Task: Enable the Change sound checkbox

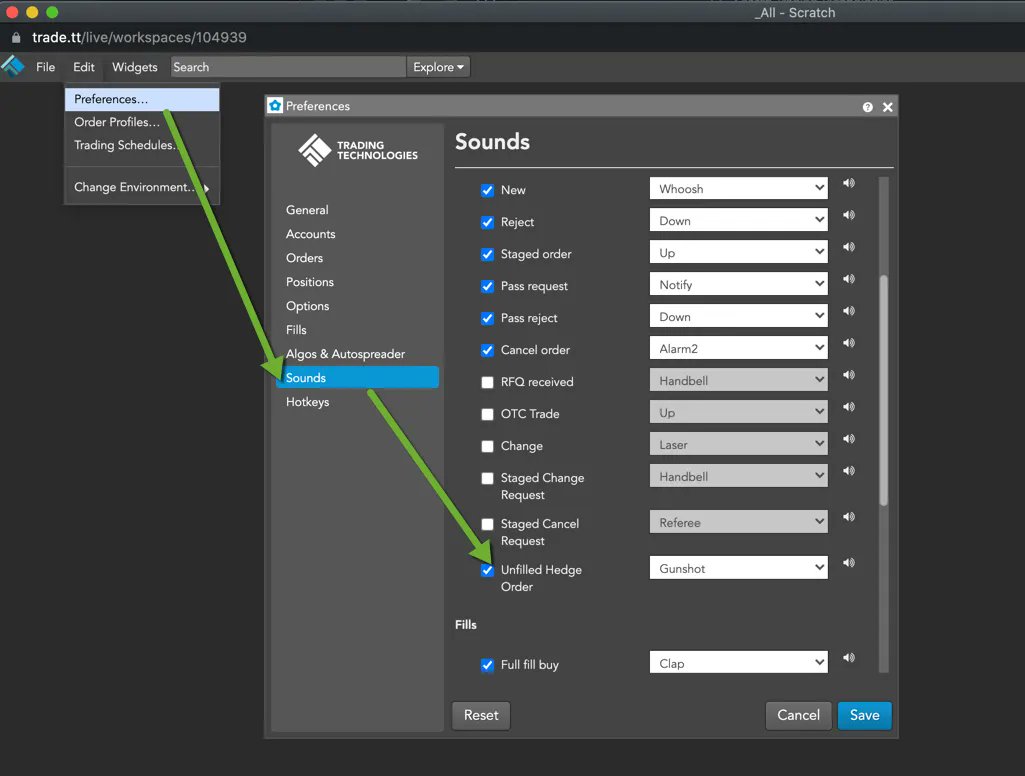Action: point(487,447)
